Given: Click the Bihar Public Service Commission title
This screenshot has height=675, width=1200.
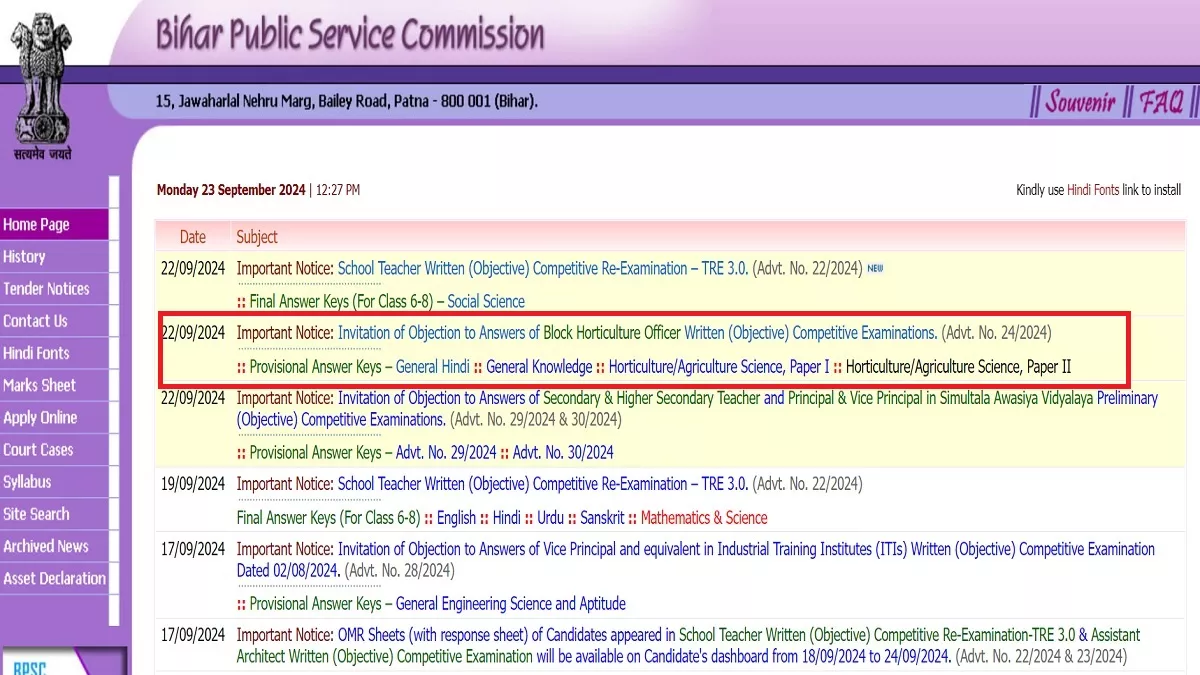Looking at the screenshot, I should click(x=350, y=35).
